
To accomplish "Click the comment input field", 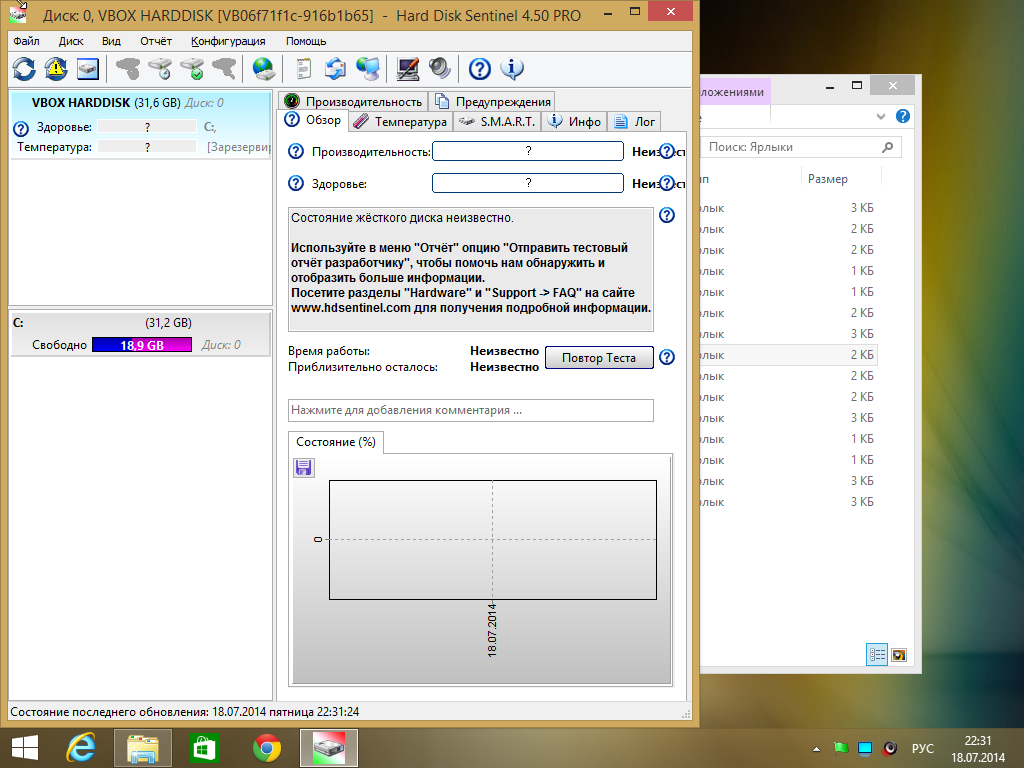I will 471,410.
